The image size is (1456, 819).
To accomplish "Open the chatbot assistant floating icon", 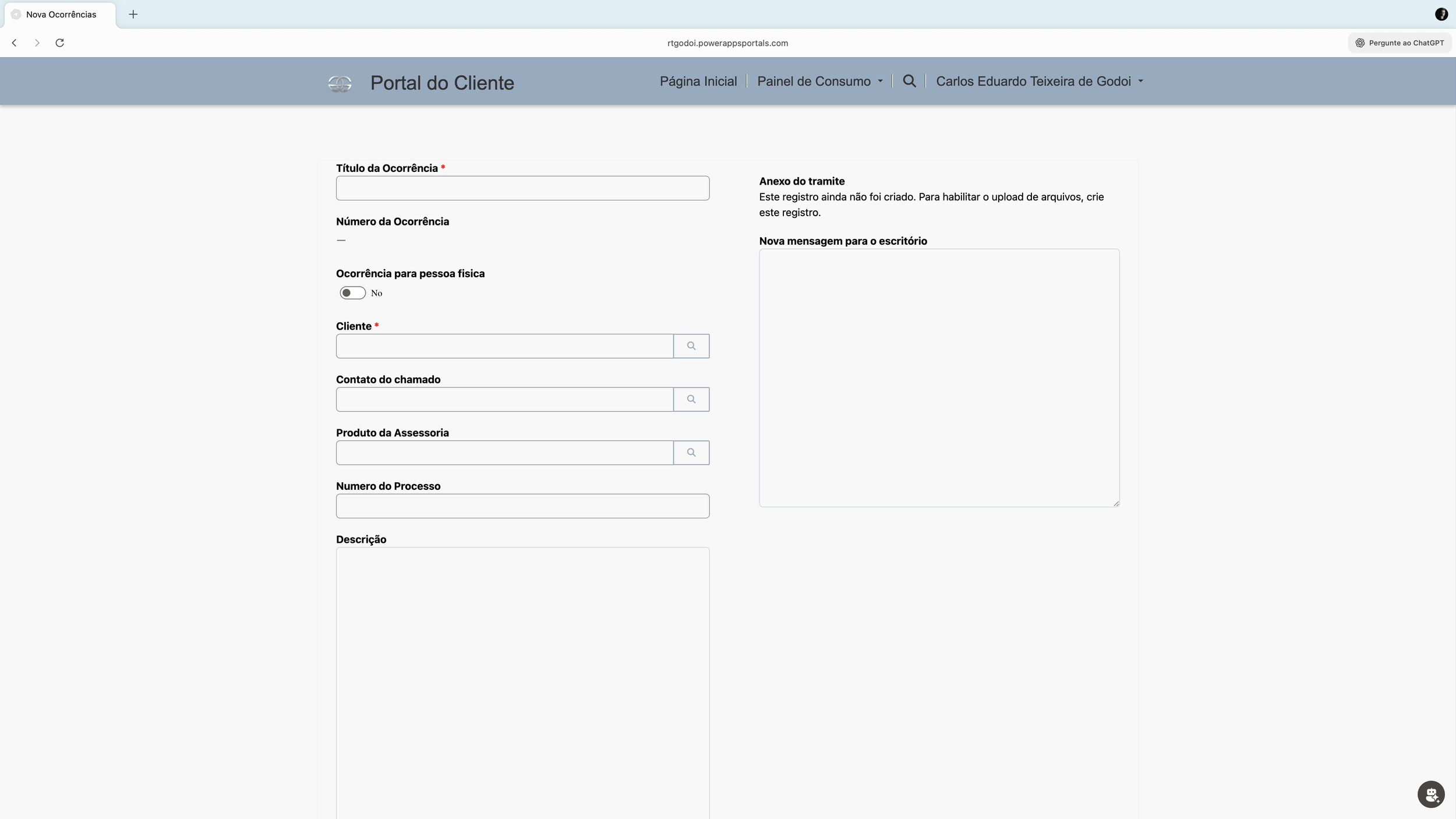I will [x=1430, y=794].
